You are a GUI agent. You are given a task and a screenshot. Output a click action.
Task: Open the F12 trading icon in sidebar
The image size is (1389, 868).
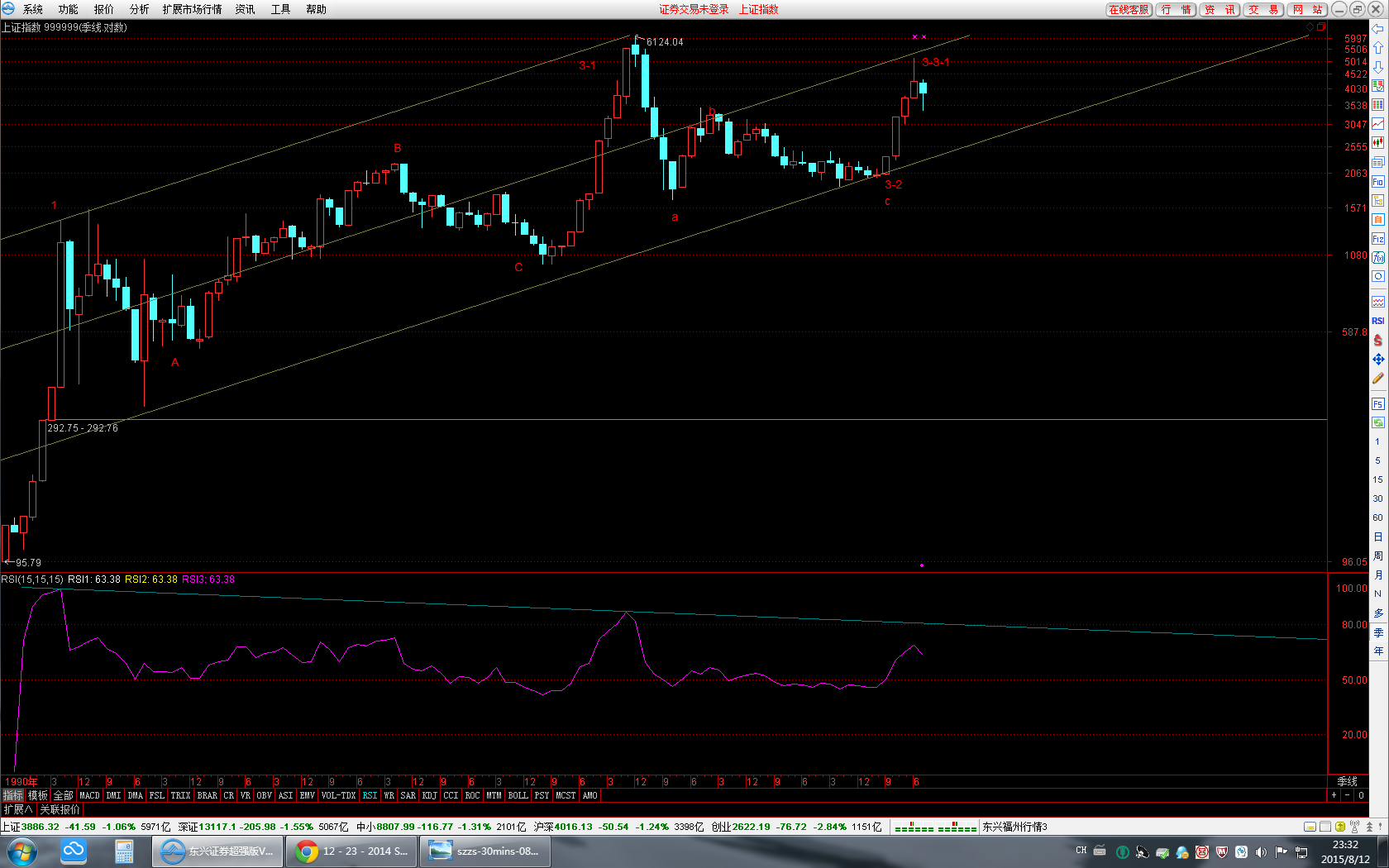pos(1378,239)
